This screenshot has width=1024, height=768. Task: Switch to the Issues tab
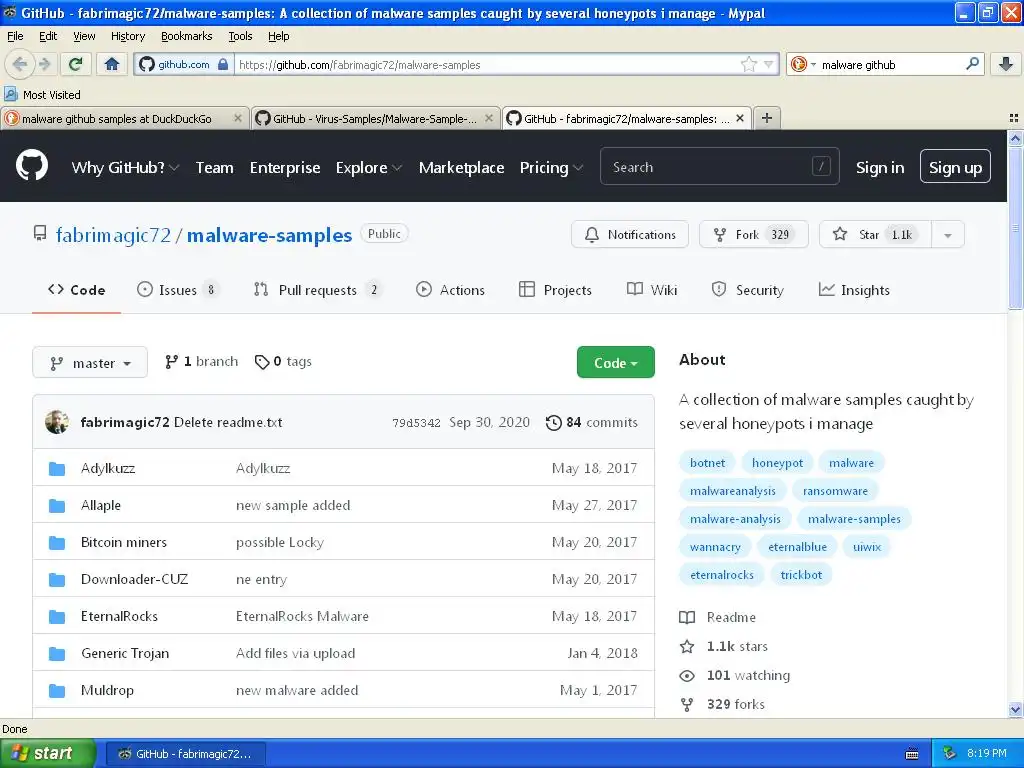pyautogui.click(x=177, y=290)
